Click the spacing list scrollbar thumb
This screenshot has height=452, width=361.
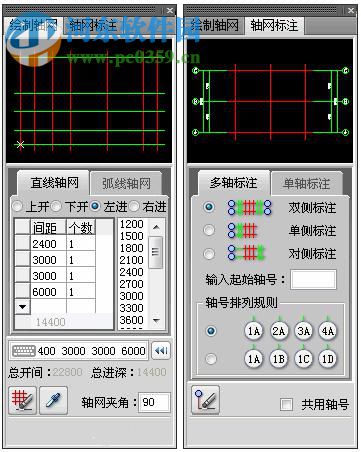(x=155, y=252)
